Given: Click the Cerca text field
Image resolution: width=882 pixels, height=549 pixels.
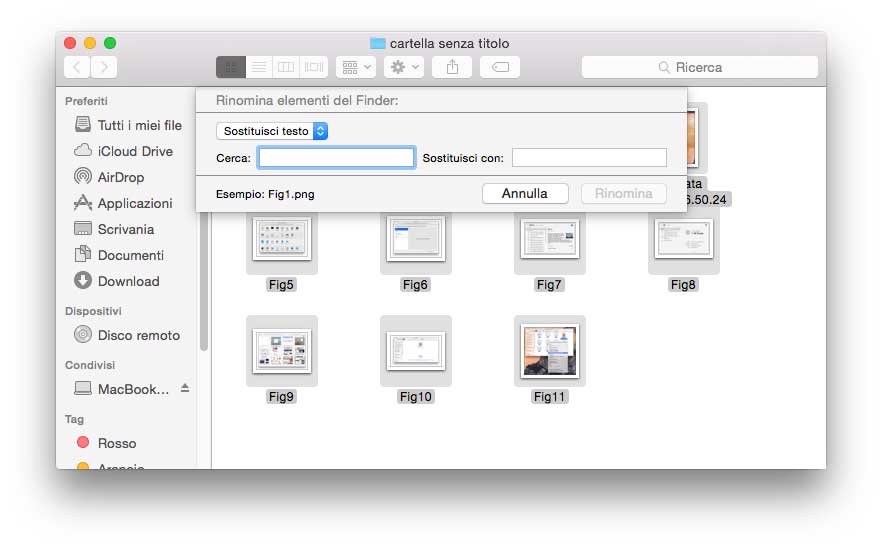Looking at the screenshot, I should 336,158.
